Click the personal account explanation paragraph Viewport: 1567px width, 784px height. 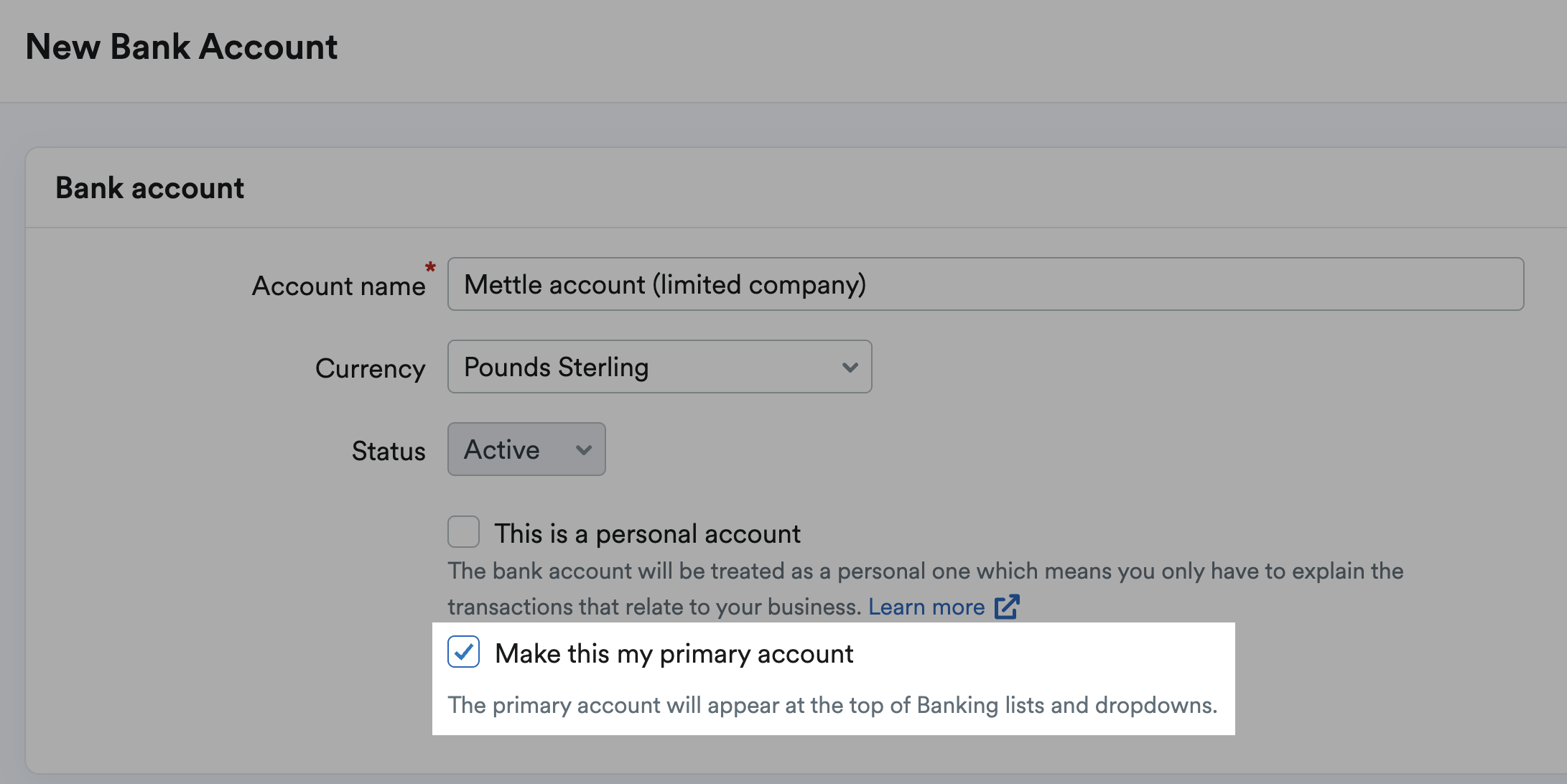pos(926,589)
